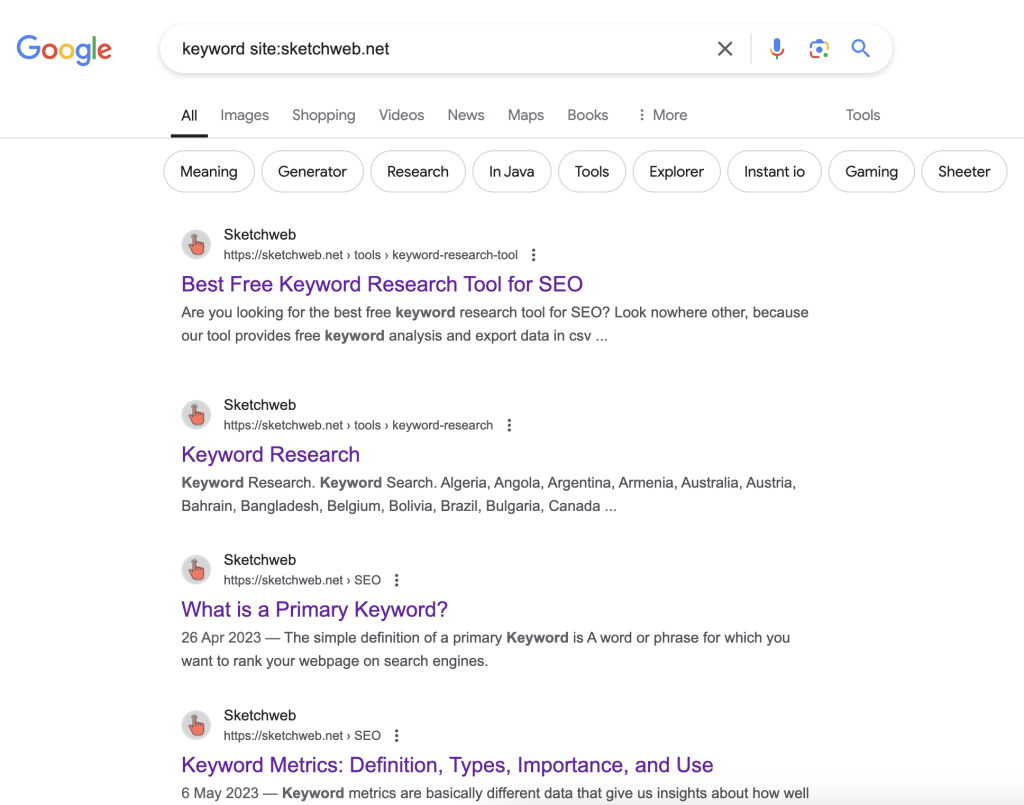
Task: Apply the Explorer suggestion chip
Action: (677, 172)
